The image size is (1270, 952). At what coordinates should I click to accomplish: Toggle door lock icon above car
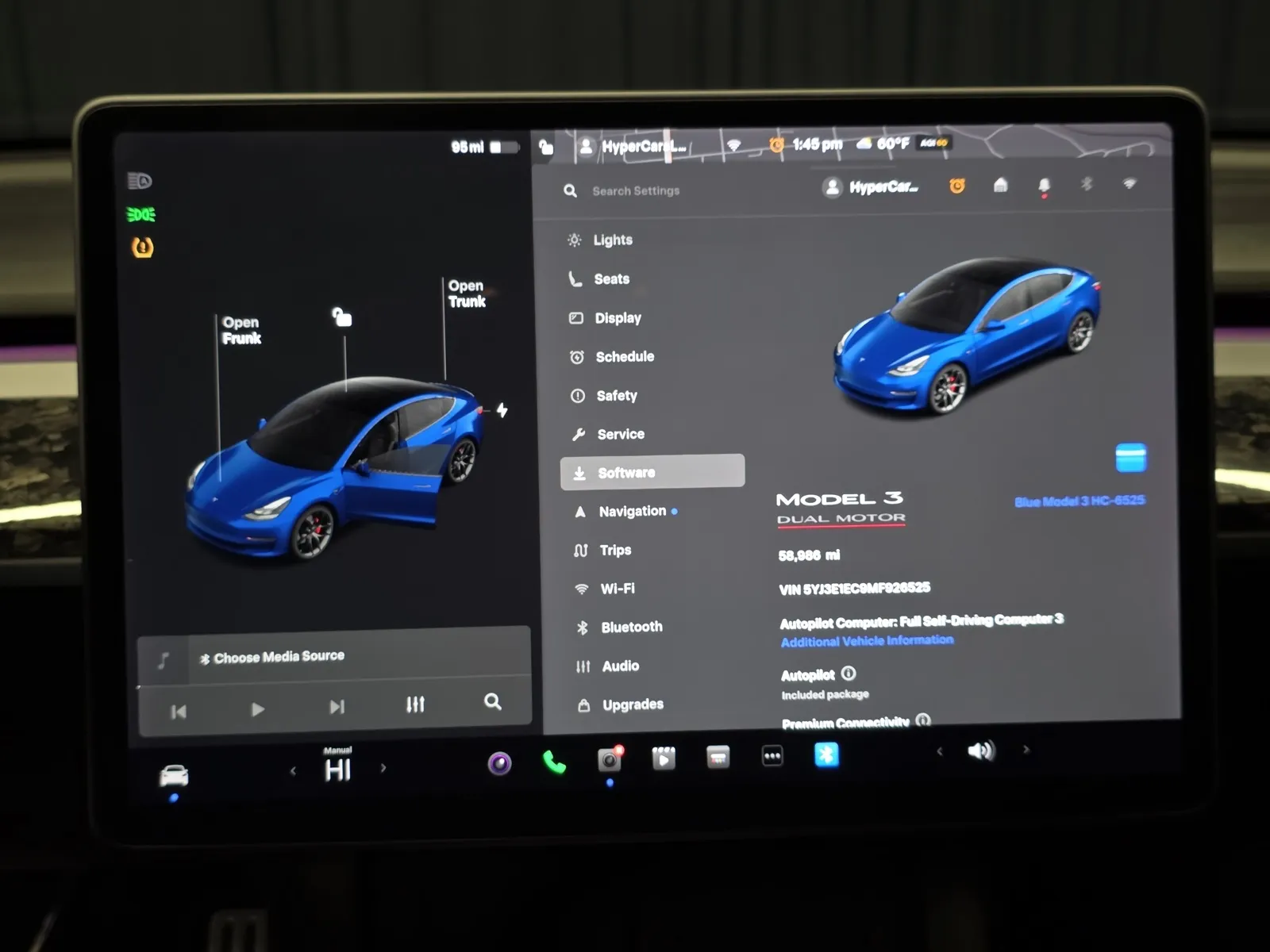(x=342, y=317)
